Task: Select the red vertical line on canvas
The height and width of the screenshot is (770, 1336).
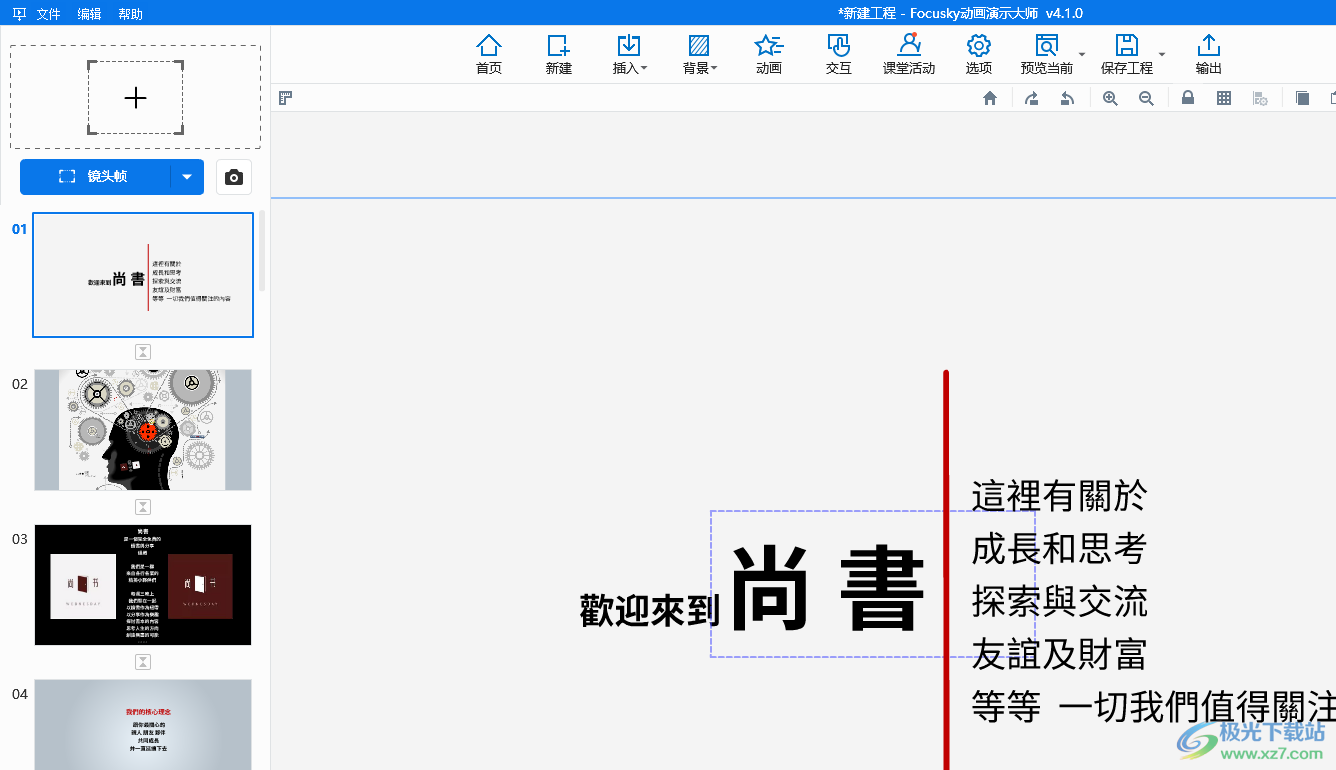Action: coord(946,570)
